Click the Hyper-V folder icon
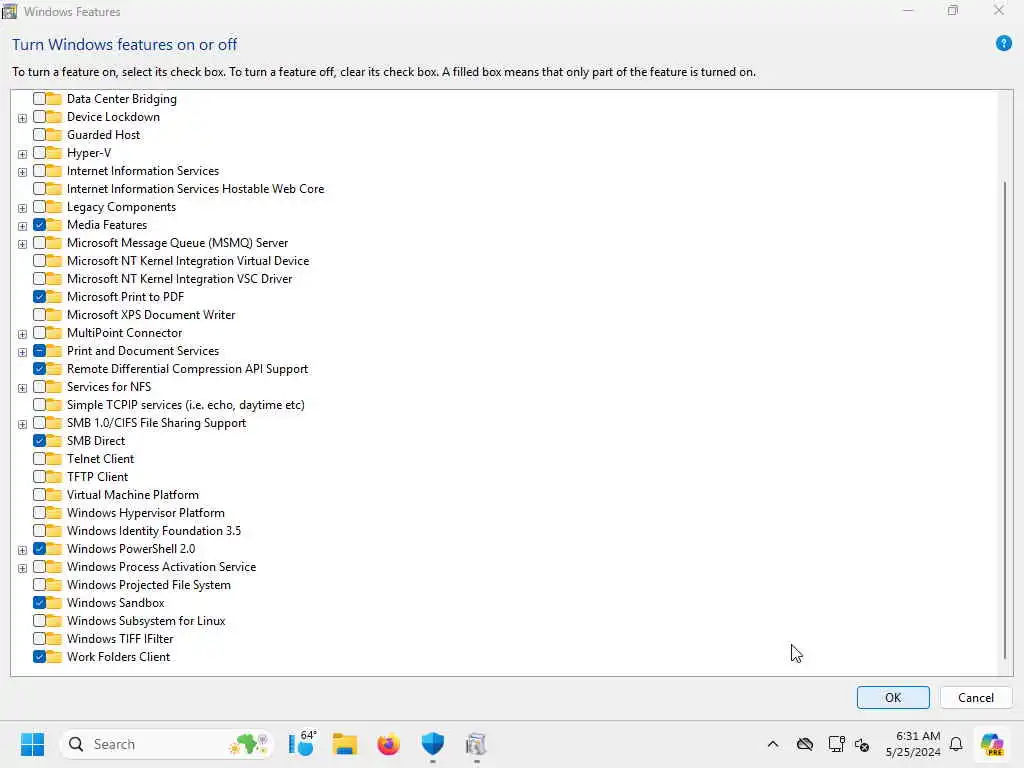The image size is (1024, 768). click(x=54, y=153)
